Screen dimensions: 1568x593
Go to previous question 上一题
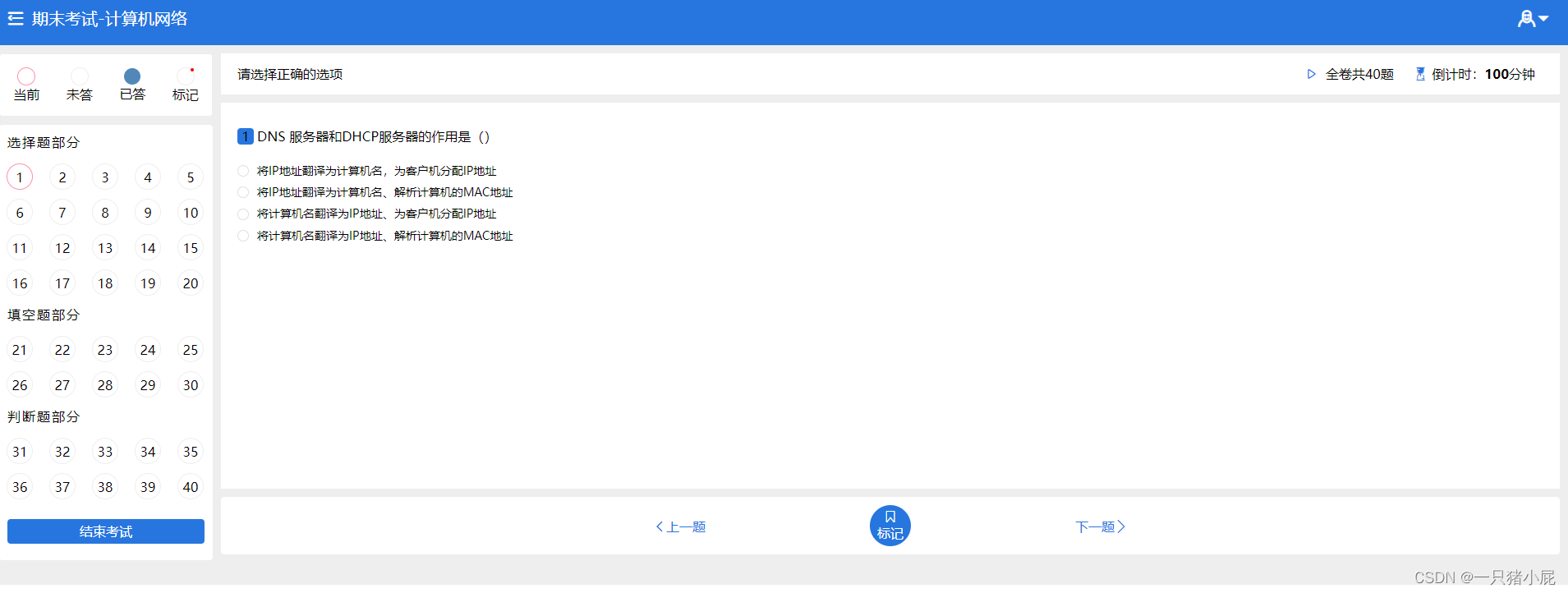coord(681,526)
